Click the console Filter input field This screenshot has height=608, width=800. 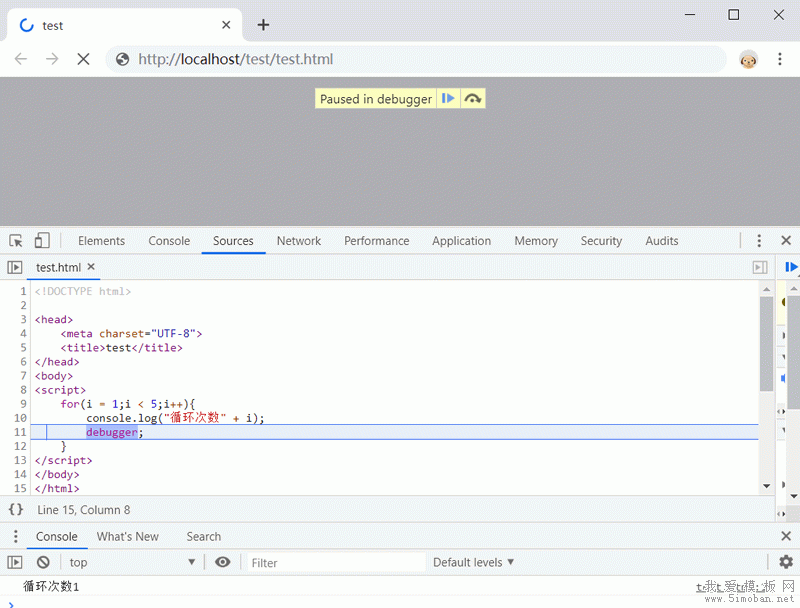tap(330, 562)
